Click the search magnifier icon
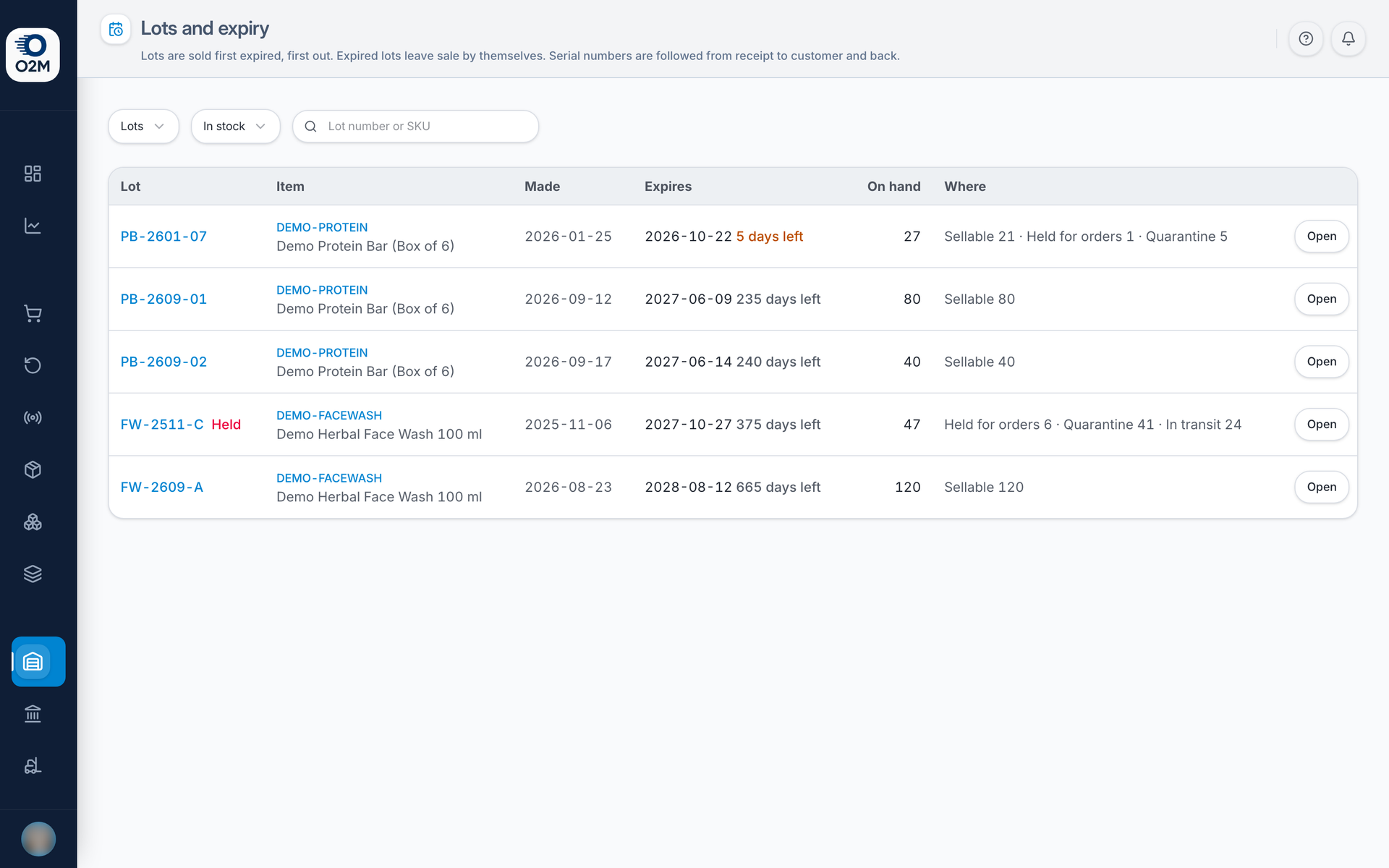Viewport: 1389px width, 868px height. [x=310, y=127]
